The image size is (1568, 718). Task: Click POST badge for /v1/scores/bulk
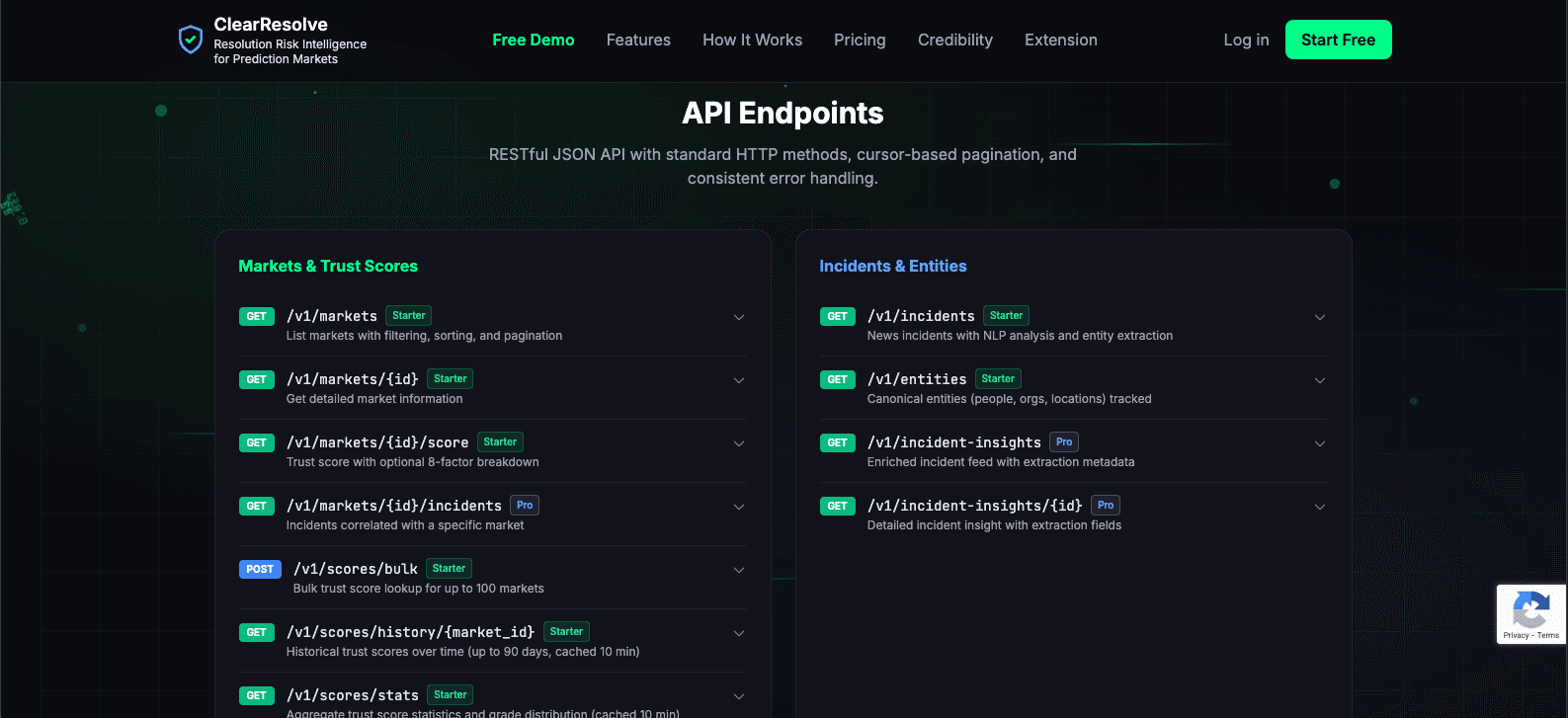point(260,569)
